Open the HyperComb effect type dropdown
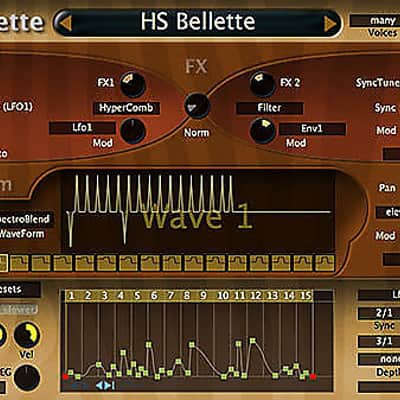This screenshot has height=400, width=400. 126,108
